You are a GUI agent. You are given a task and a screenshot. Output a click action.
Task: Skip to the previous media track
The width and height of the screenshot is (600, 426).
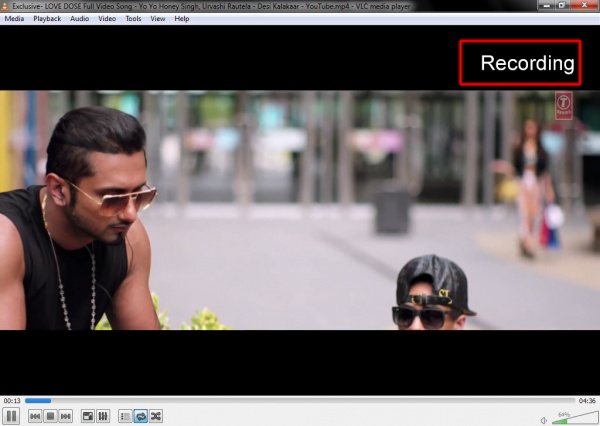35,416
